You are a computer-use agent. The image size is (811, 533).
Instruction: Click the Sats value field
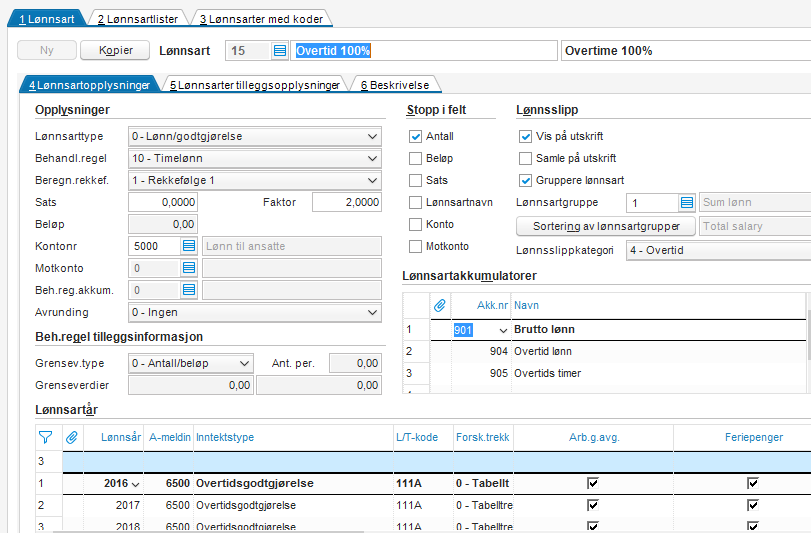coord(163,202)
